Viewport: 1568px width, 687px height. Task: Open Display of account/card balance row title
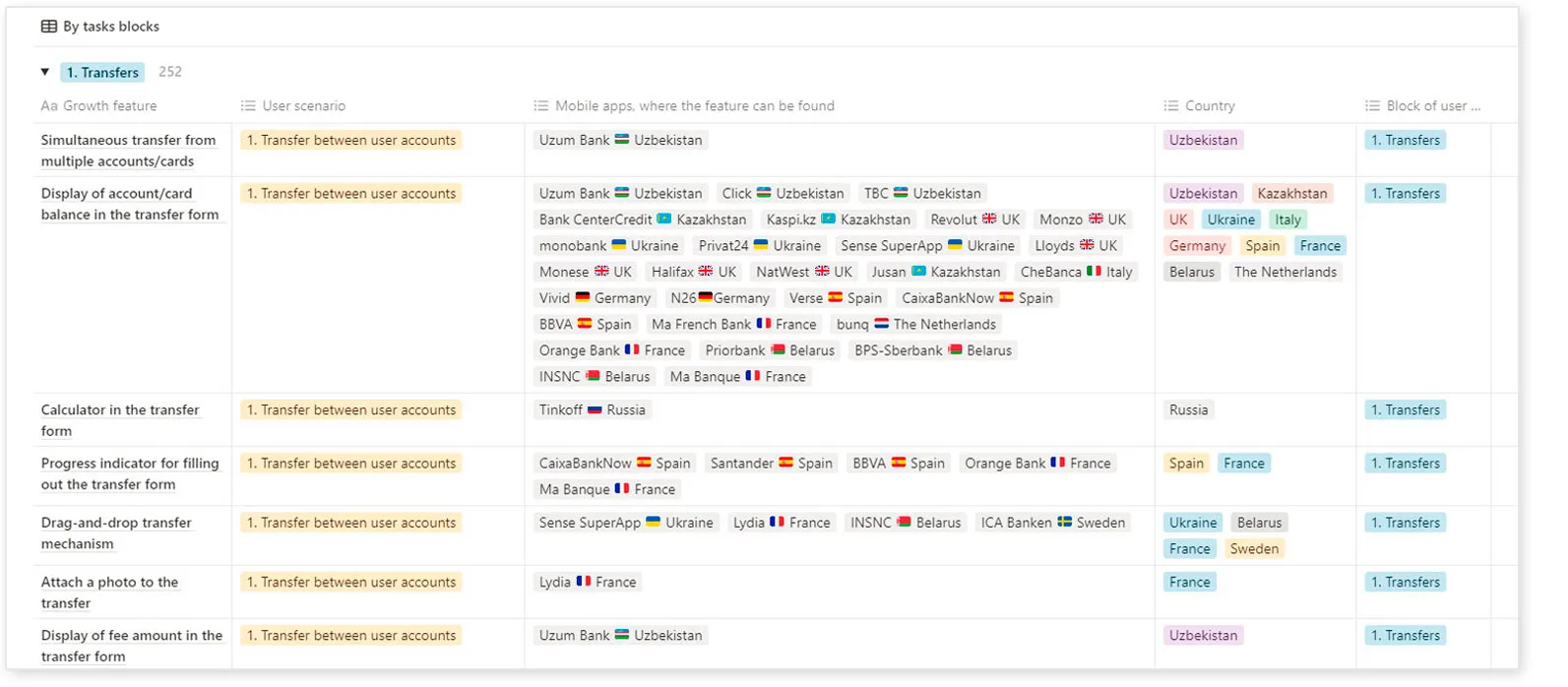click(130, 204)
